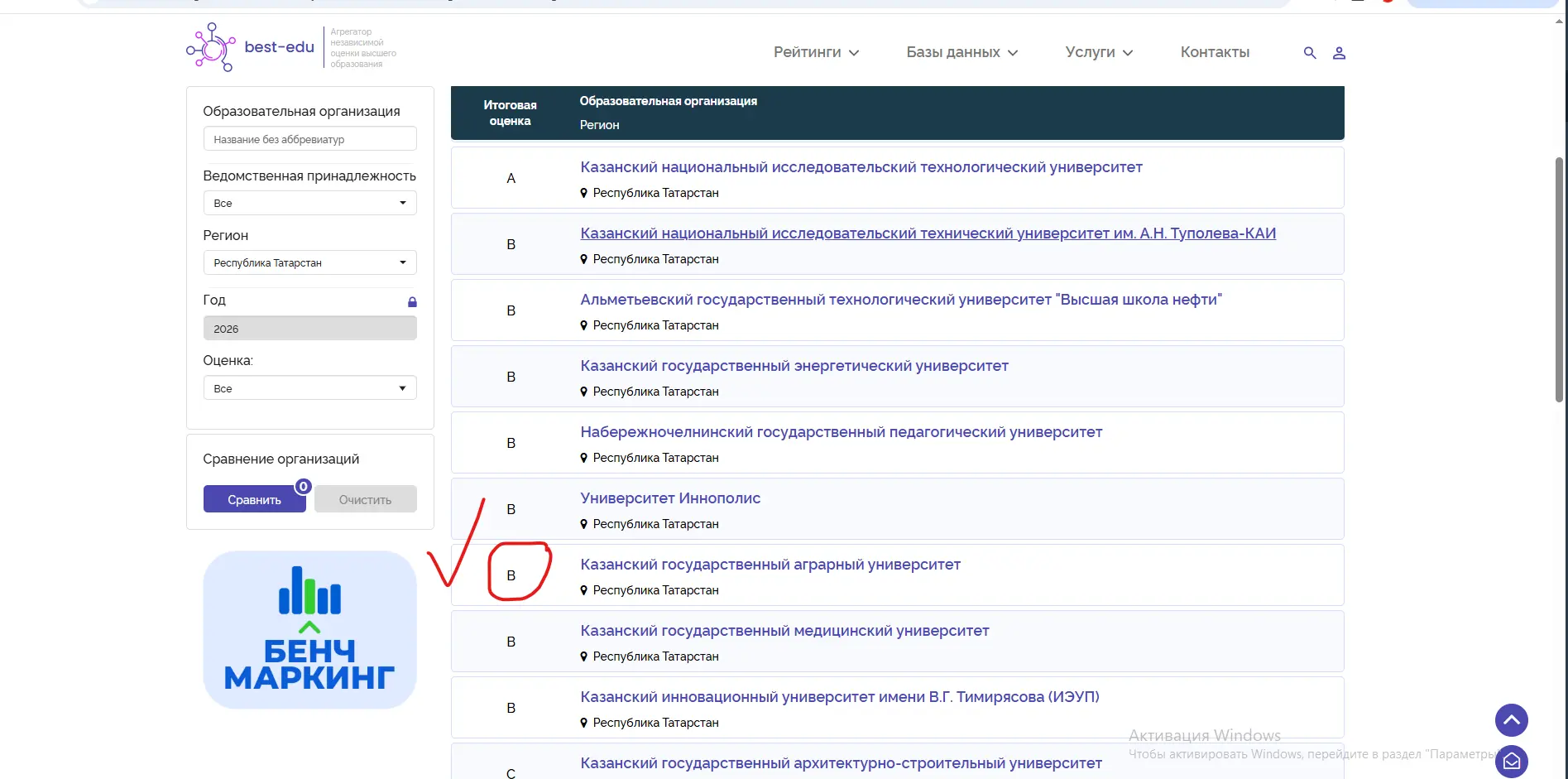
Task: Click the lock icon beside Год
Action: tap(412, 302)
